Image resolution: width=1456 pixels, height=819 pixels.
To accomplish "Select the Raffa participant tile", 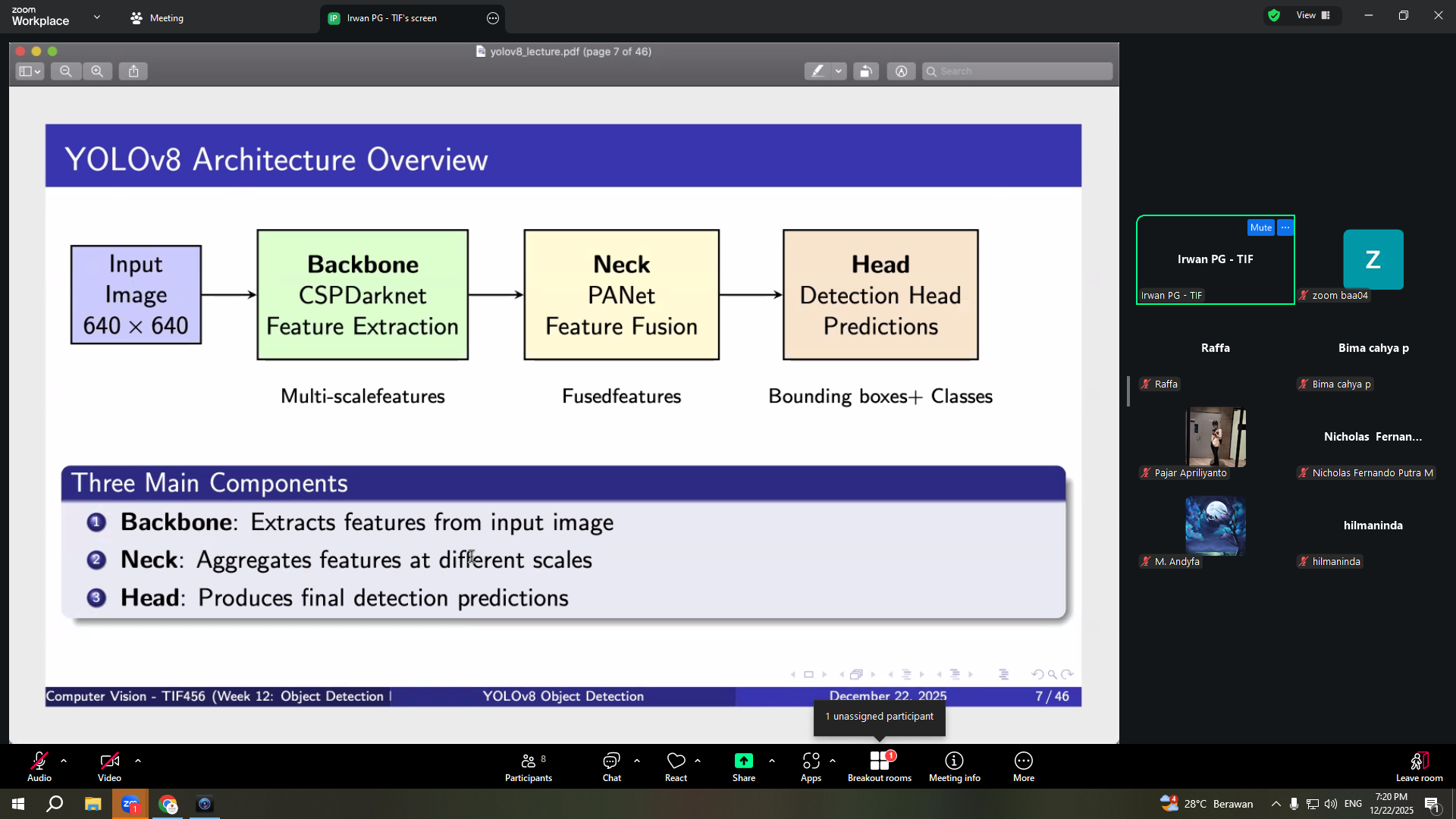I will coord(1216,348).
